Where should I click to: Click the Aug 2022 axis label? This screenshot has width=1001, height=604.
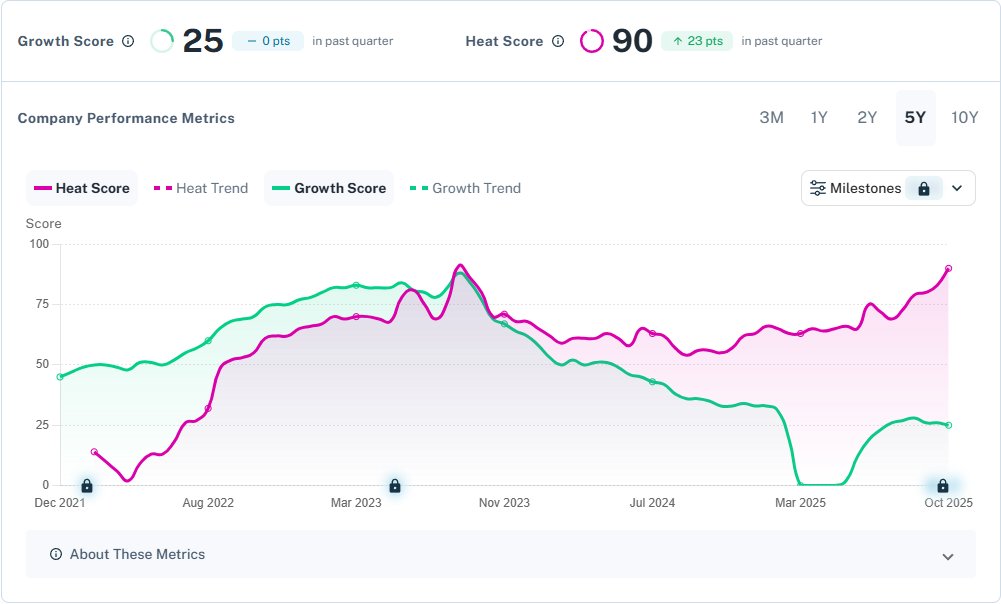208,503
